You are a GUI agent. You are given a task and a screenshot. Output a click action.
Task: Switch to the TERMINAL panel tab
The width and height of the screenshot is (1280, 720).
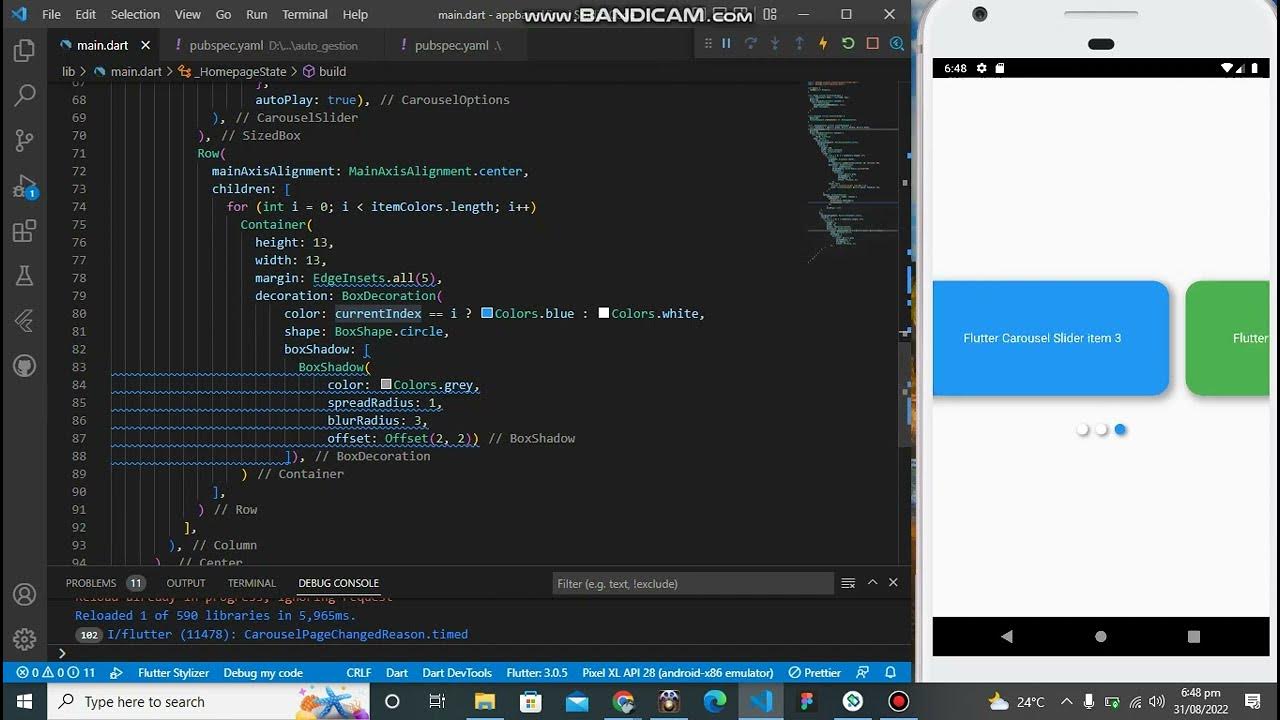(x=252, y=583)
